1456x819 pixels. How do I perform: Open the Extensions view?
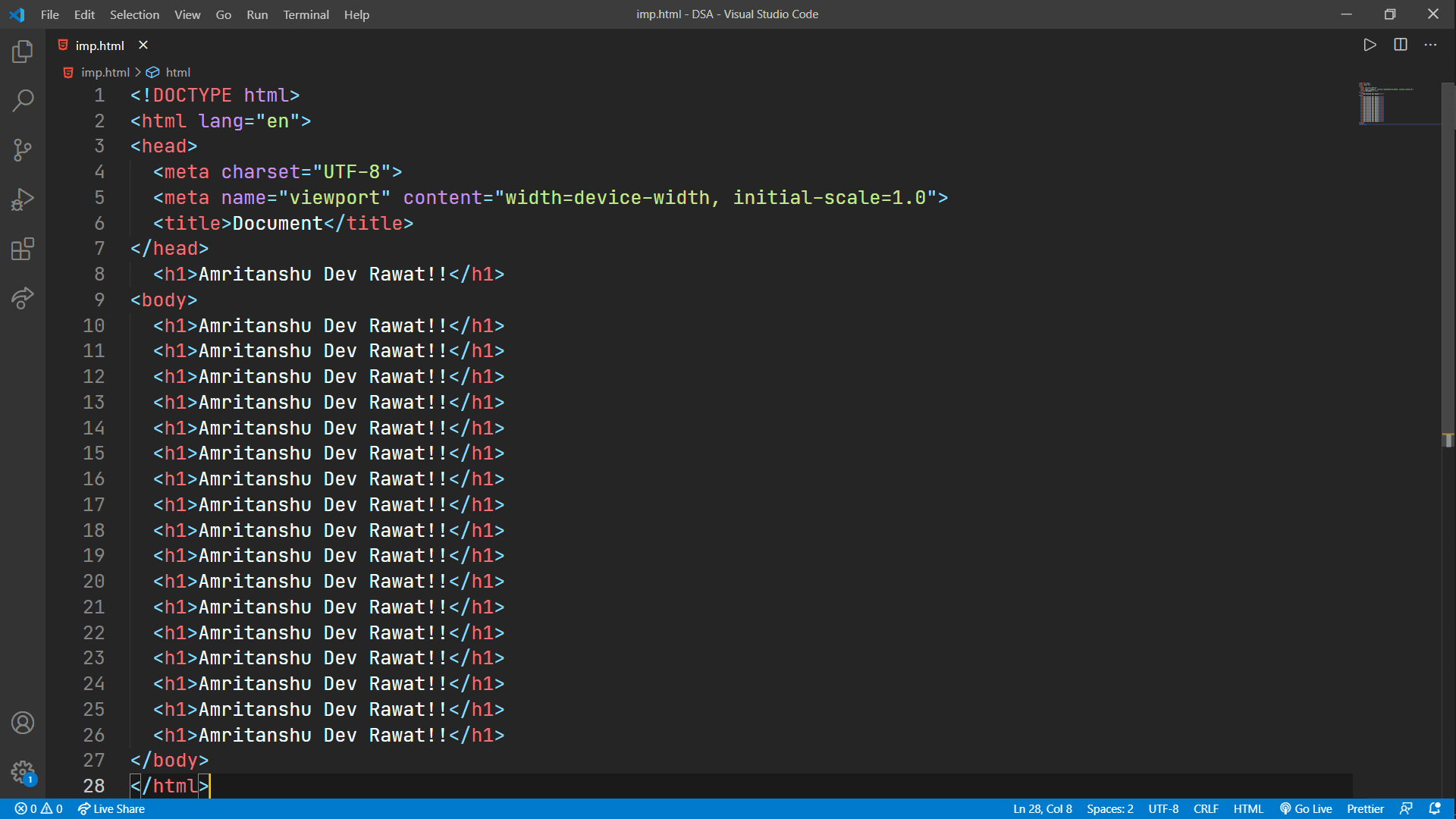(x=23, y=249)
